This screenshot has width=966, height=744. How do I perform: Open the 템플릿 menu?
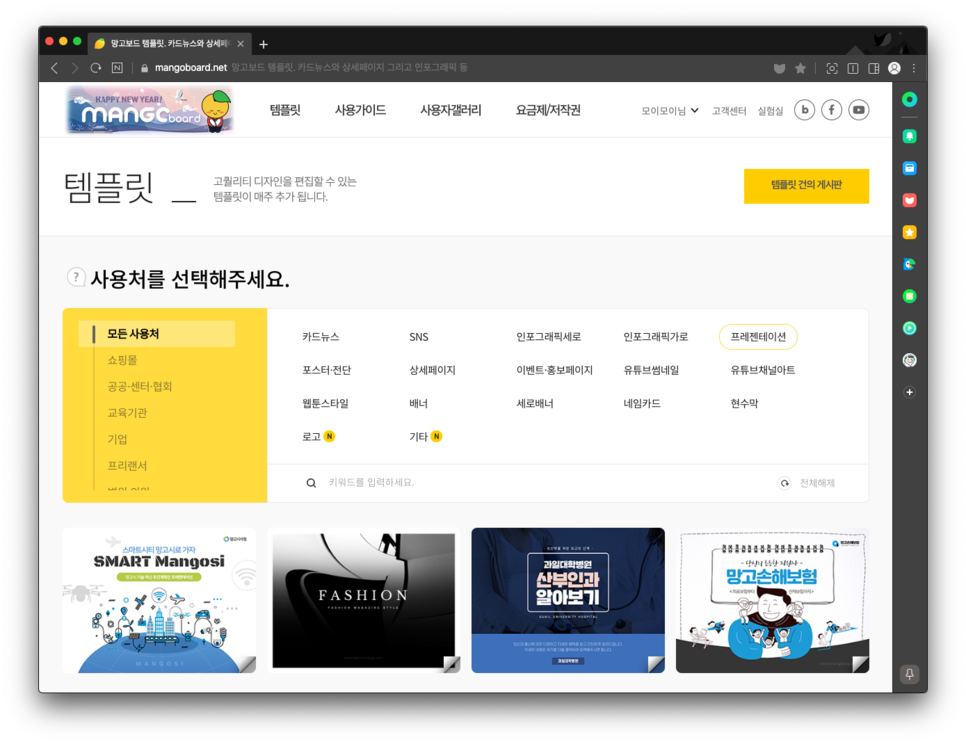(x=285, y=110)
